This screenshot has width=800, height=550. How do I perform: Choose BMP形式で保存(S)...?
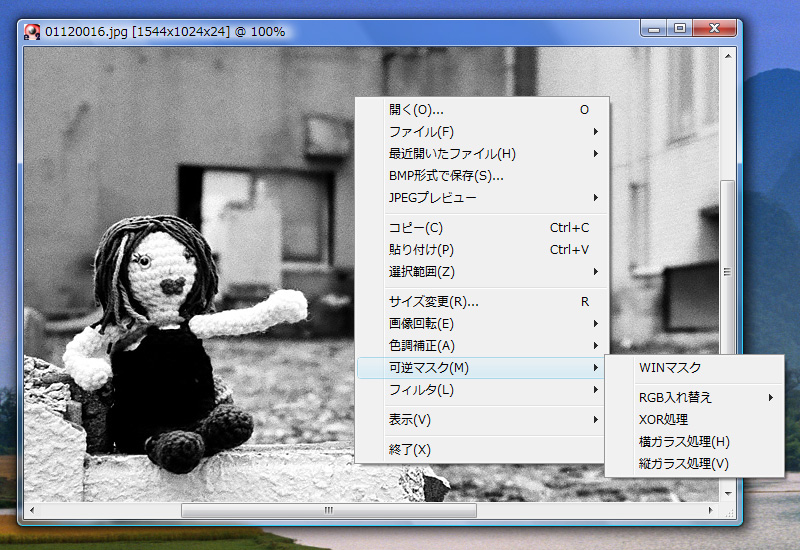tap(482, 176)
